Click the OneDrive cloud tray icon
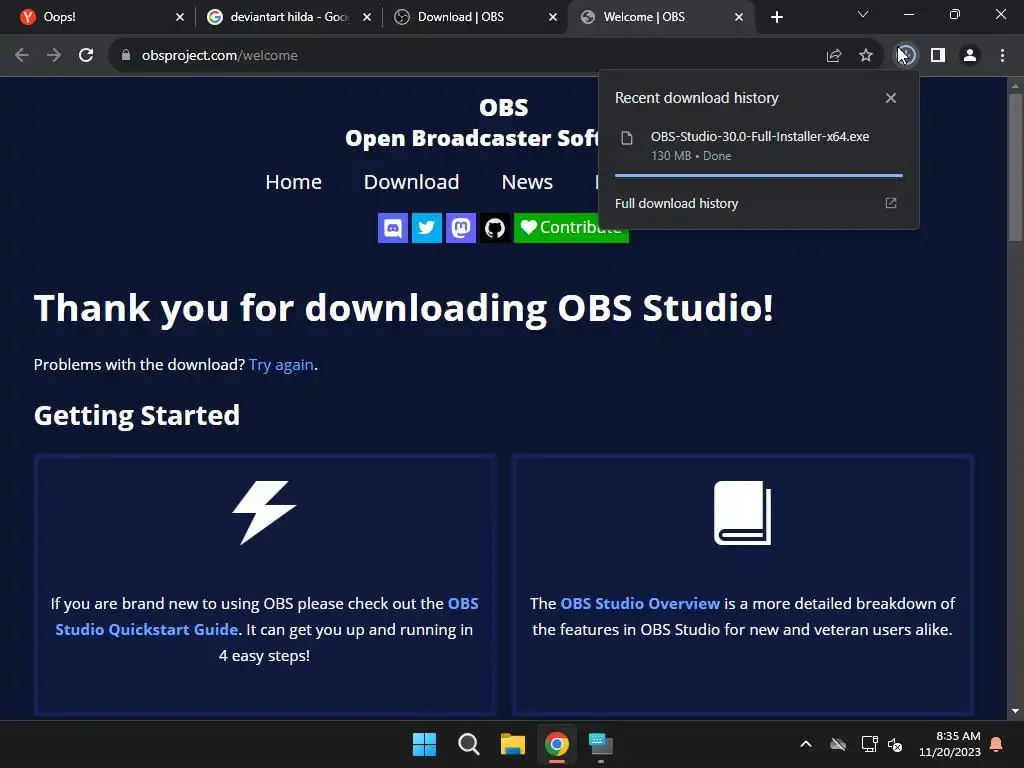This screenshot has height=768, width=1024. coord(838,744)
